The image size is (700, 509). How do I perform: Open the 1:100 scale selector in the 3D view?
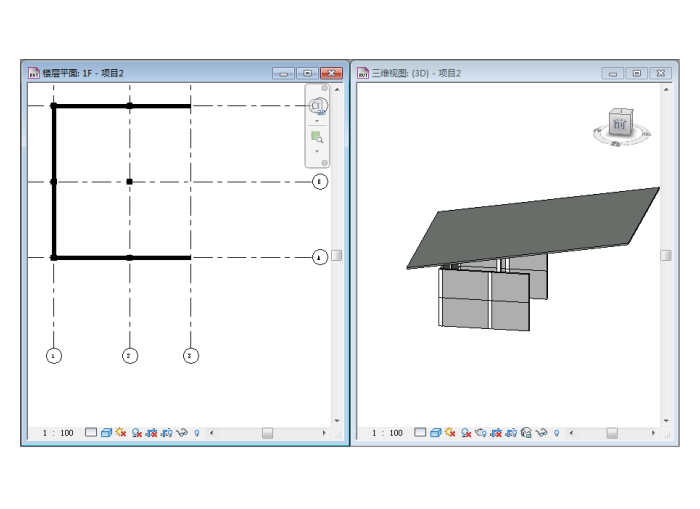click(x=388, y=433)
